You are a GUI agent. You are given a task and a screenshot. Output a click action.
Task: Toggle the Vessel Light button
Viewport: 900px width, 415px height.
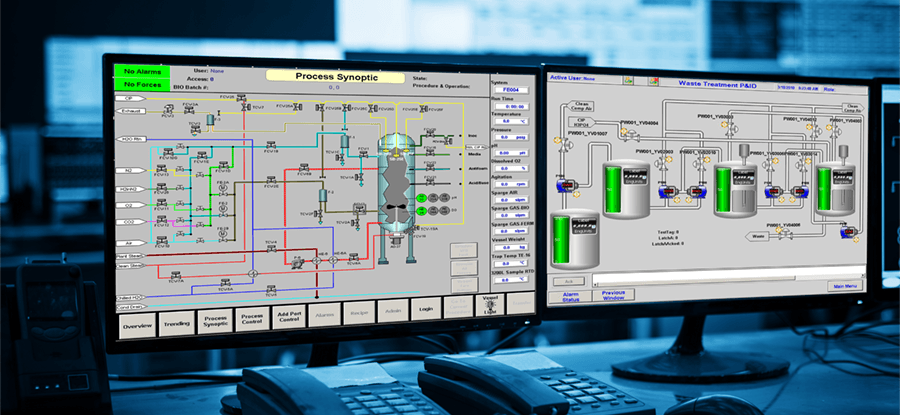[x=490, y=305]
